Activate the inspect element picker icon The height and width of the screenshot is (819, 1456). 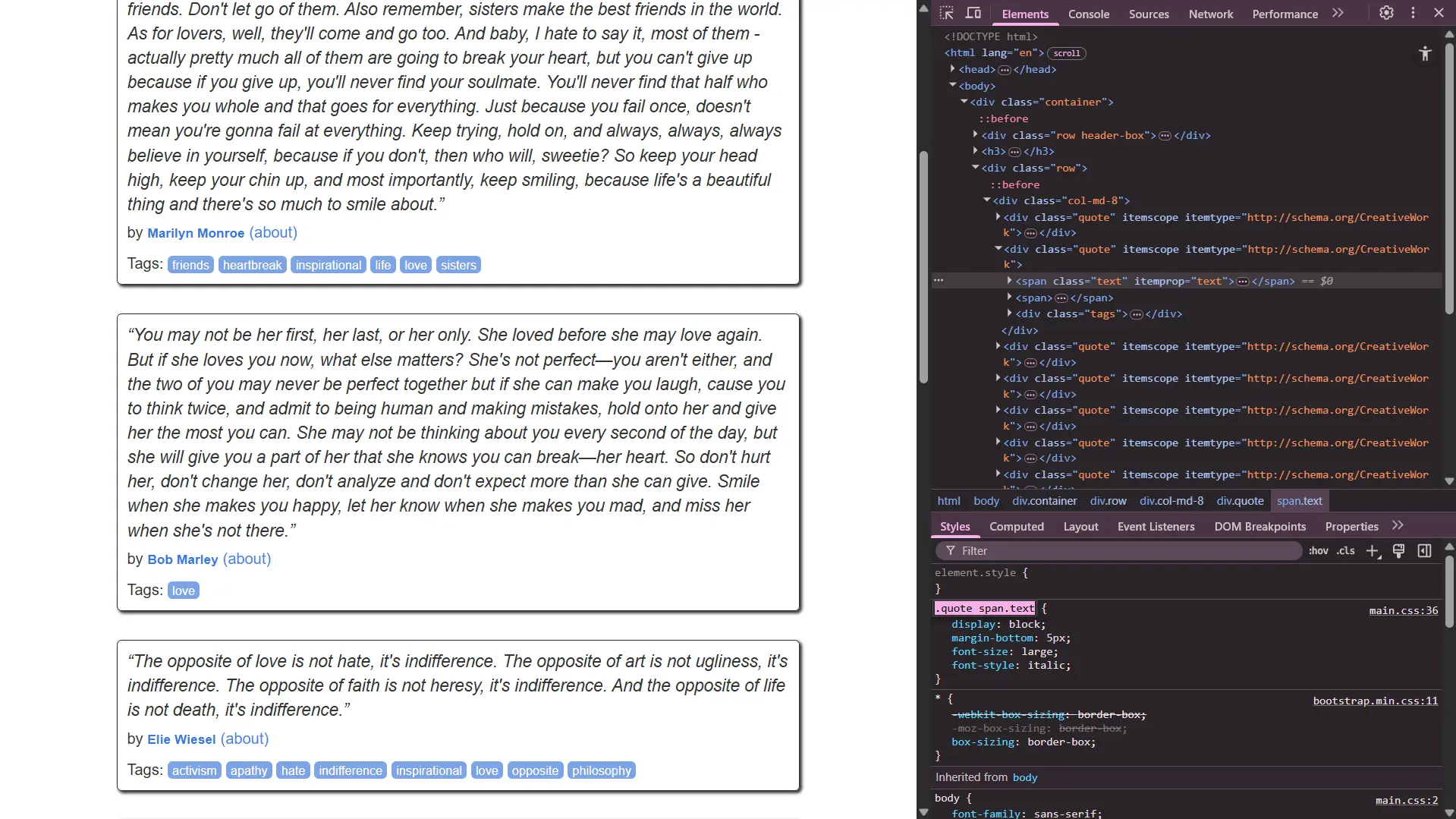pyautogui.click(x=946, y=14)
